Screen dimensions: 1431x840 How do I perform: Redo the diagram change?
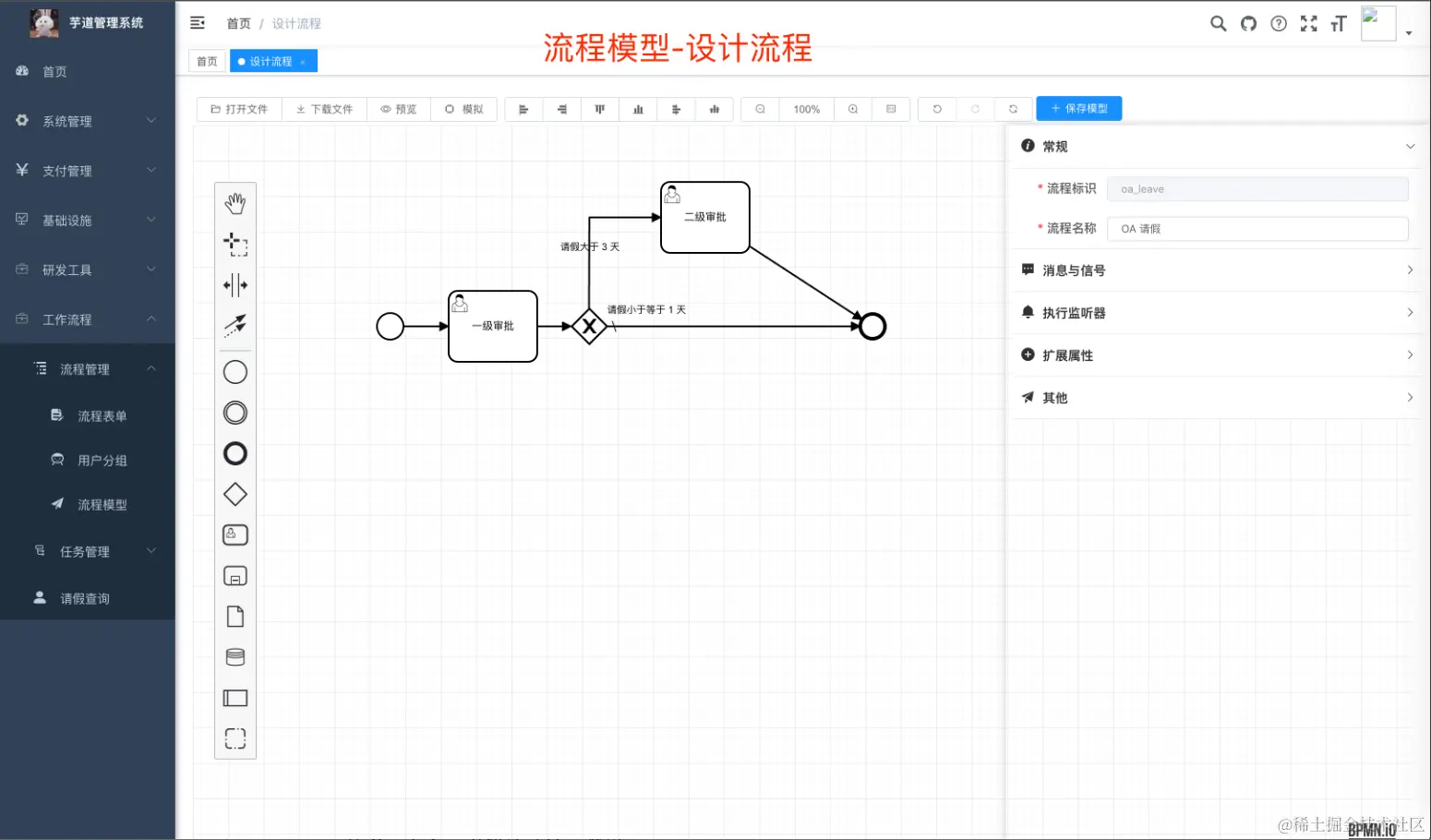tap(975, 109)
